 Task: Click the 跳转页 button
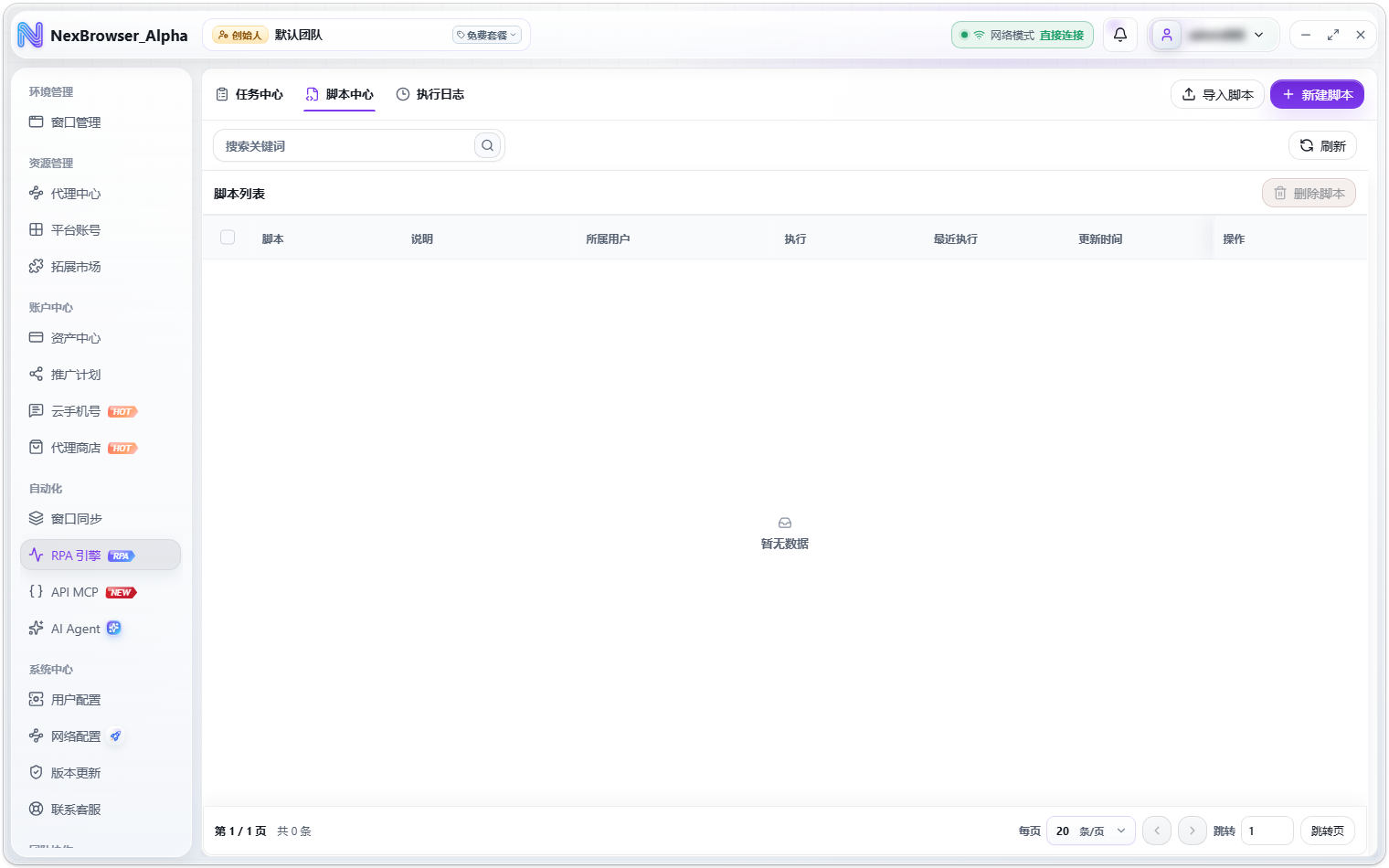coord(1327,831)
